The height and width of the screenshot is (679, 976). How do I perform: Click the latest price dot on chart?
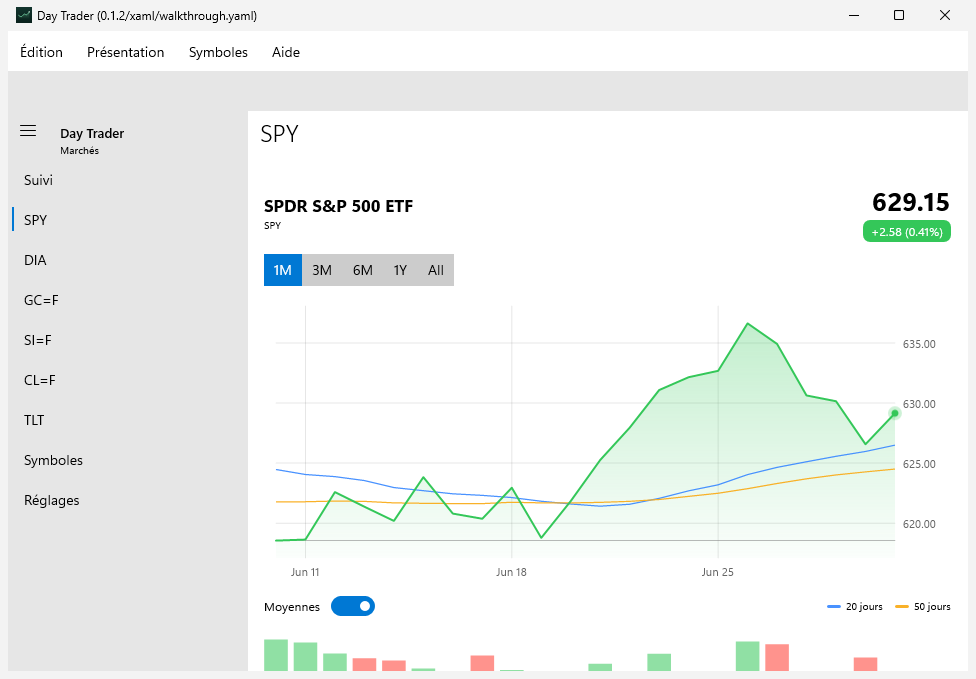coord(895,413)
